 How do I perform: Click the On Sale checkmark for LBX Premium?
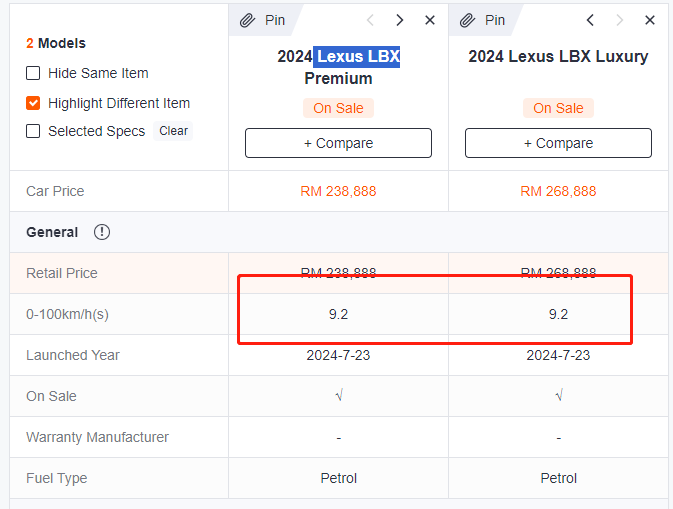pyautogui.click(x=339, y=395)
